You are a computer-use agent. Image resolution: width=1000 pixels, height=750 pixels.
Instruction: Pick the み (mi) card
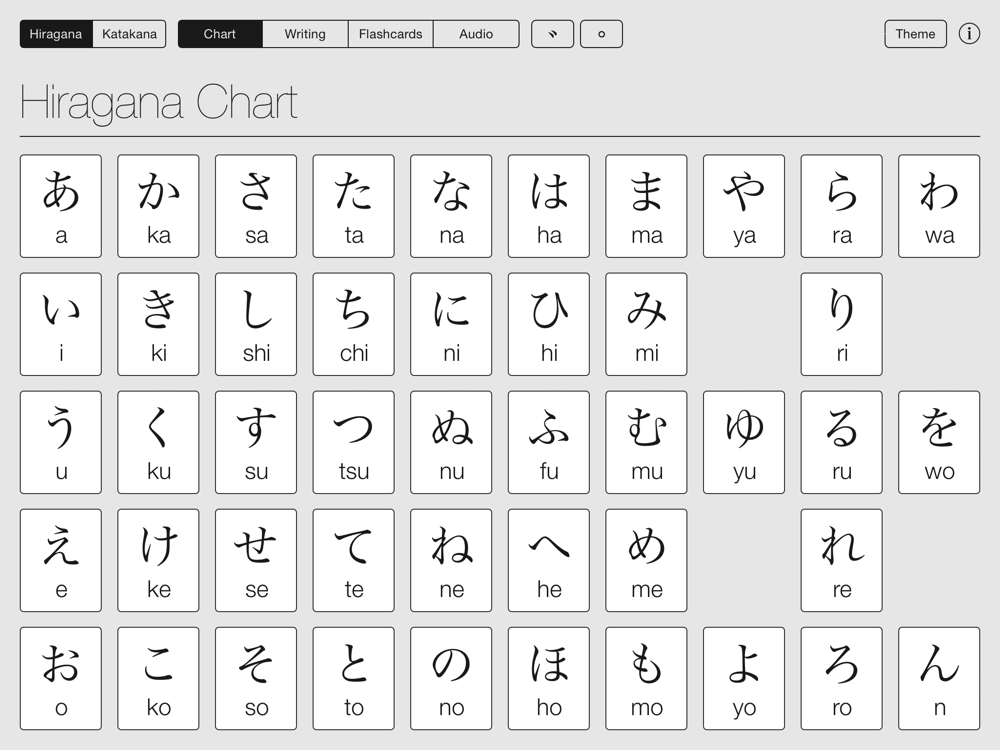tap(646, 324)
